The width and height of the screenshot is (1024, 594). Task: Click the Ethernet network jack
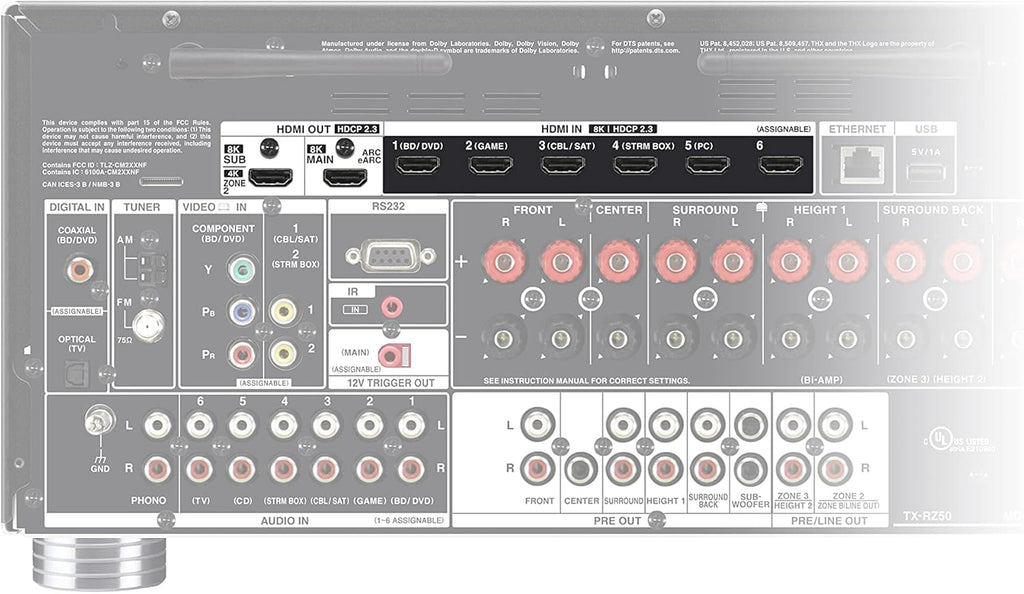(861, 164)
